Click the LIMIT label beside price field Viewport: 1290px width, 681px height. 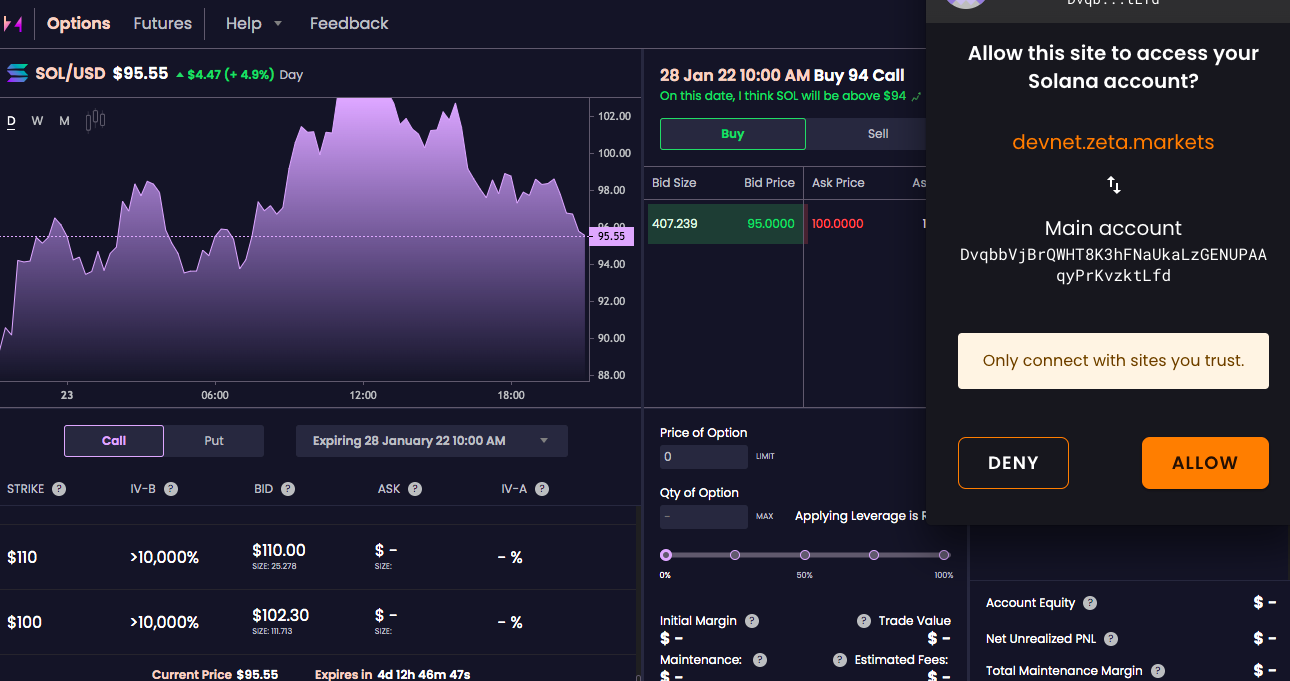pos(765,457)
